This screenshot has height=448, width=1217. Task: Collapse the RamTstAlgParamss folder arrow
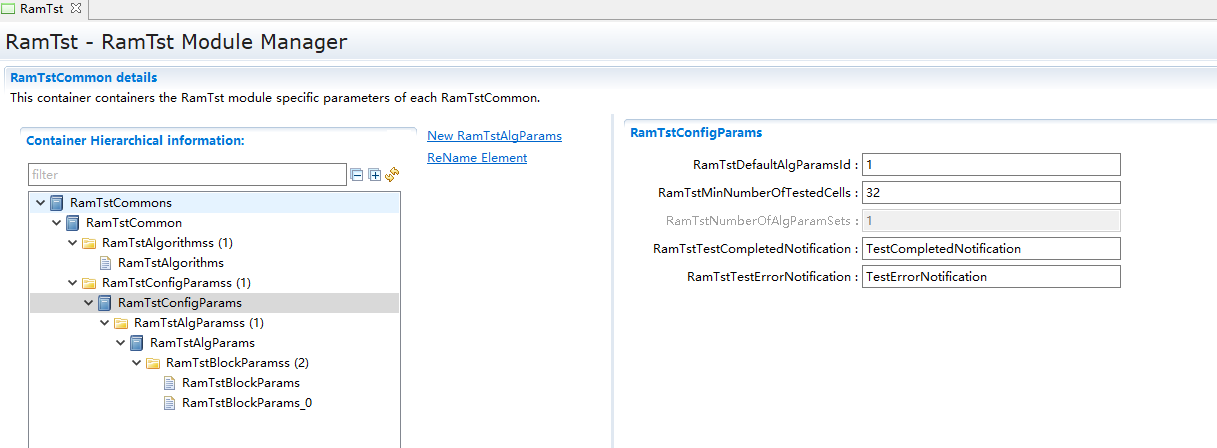pyautogui.click(x=104, y=323)
